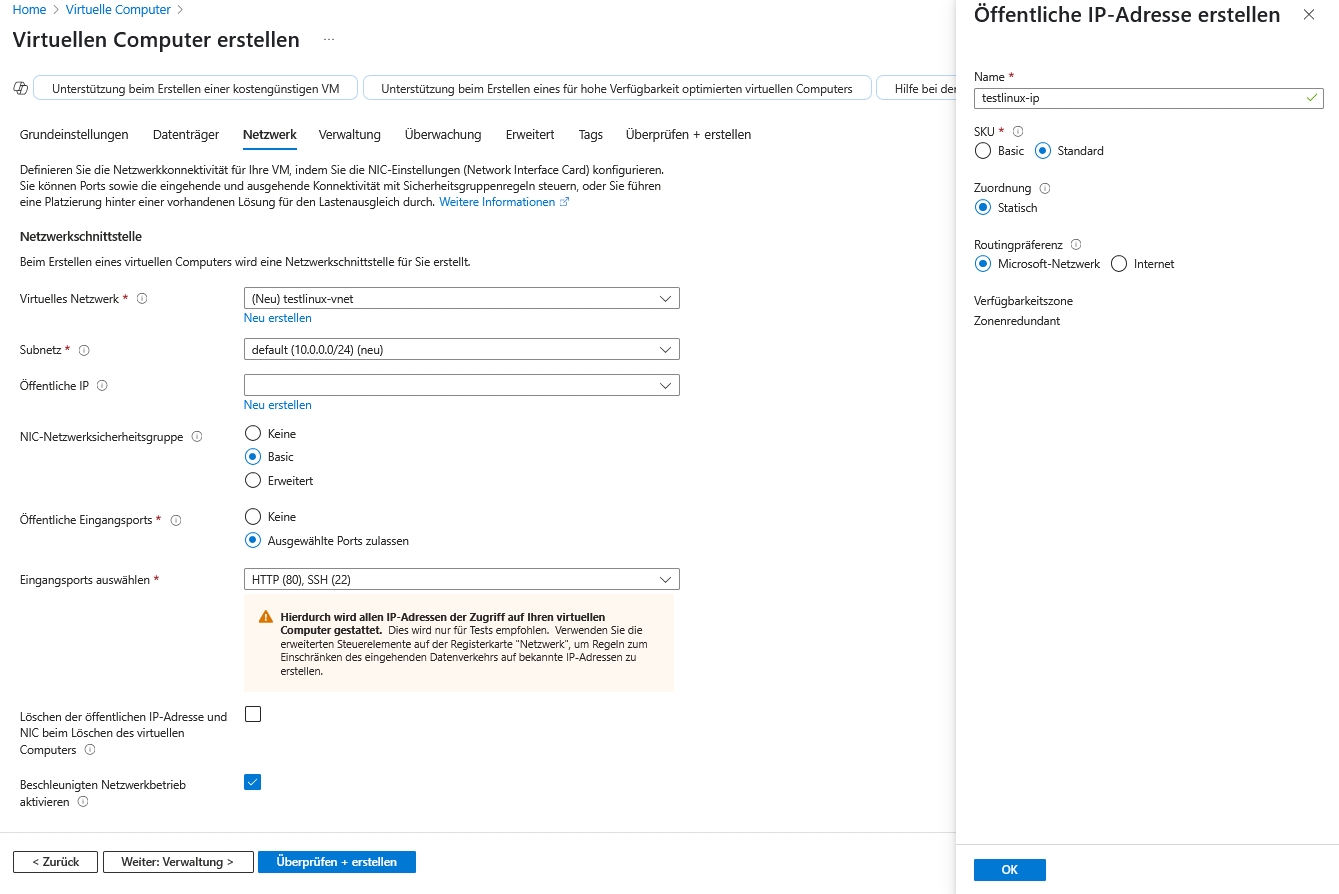
Task: Click info icon next to Routingpräferenz
Action: 1076,244
